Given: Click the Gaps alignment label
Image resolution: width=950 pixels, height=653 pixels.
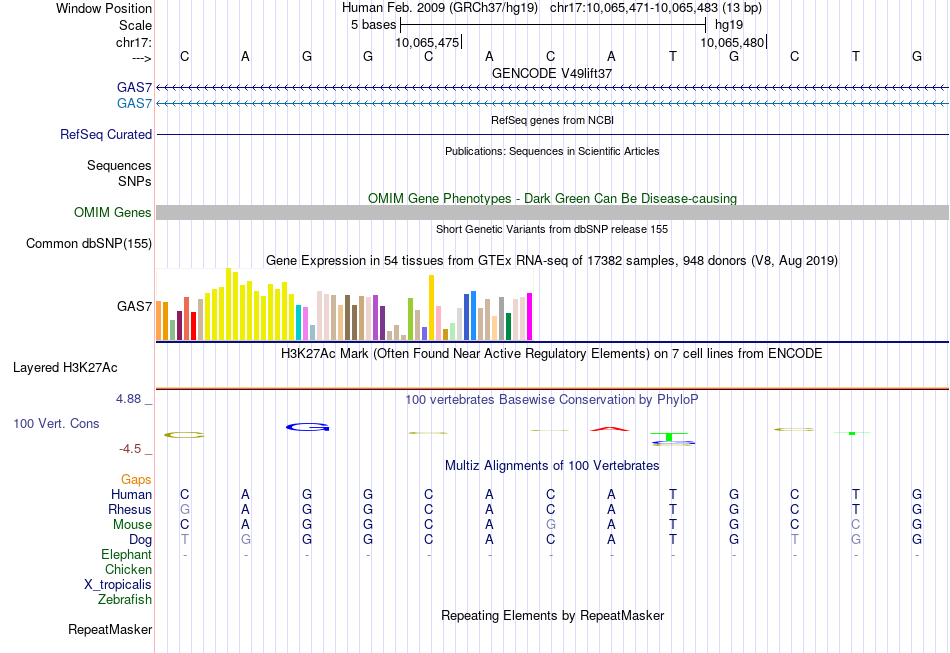Looking at the screenshot, I should [136, 479].
